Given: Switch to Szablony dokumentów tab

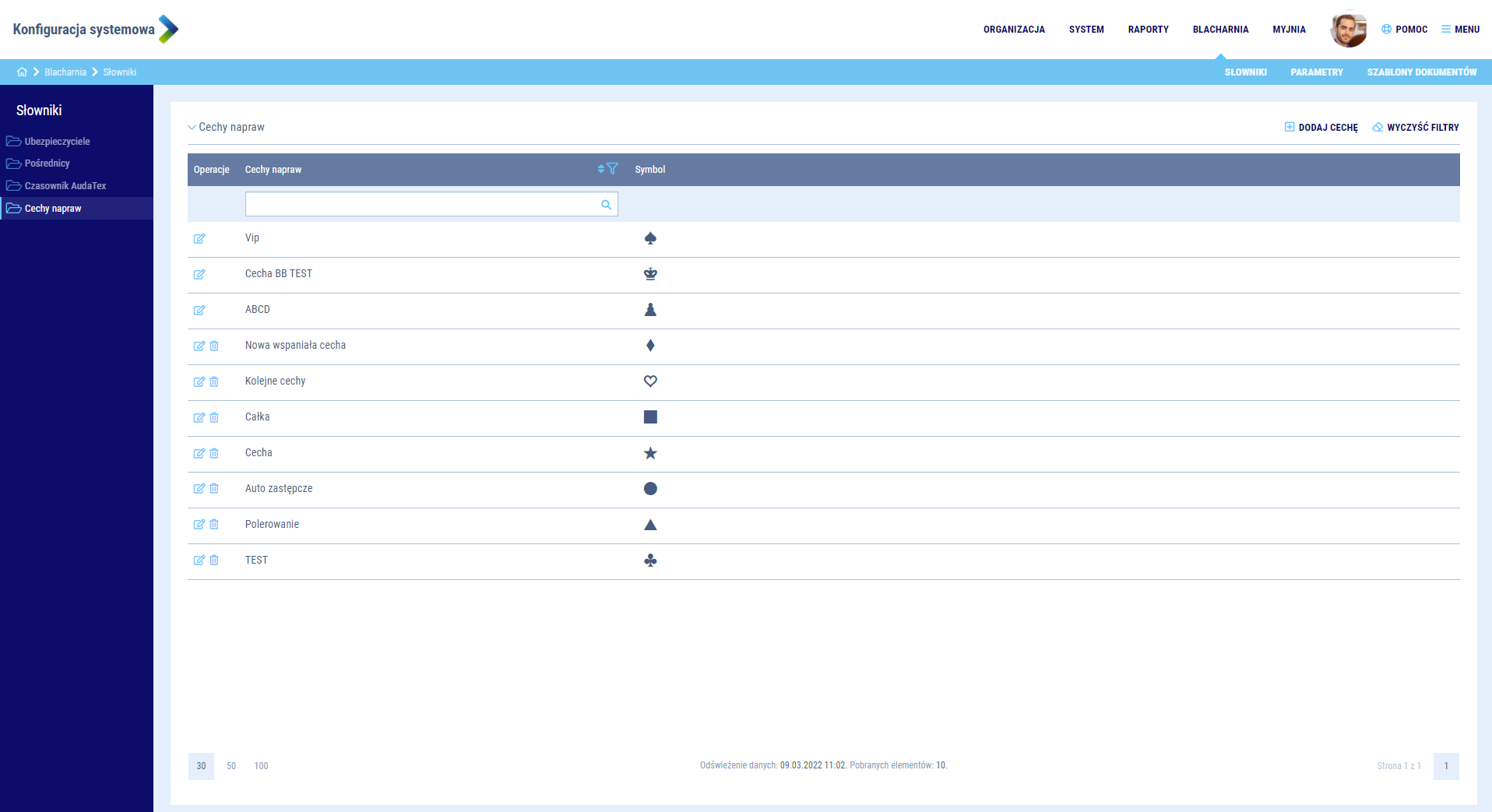Looking at the screenshot, I should point(1421,72).
